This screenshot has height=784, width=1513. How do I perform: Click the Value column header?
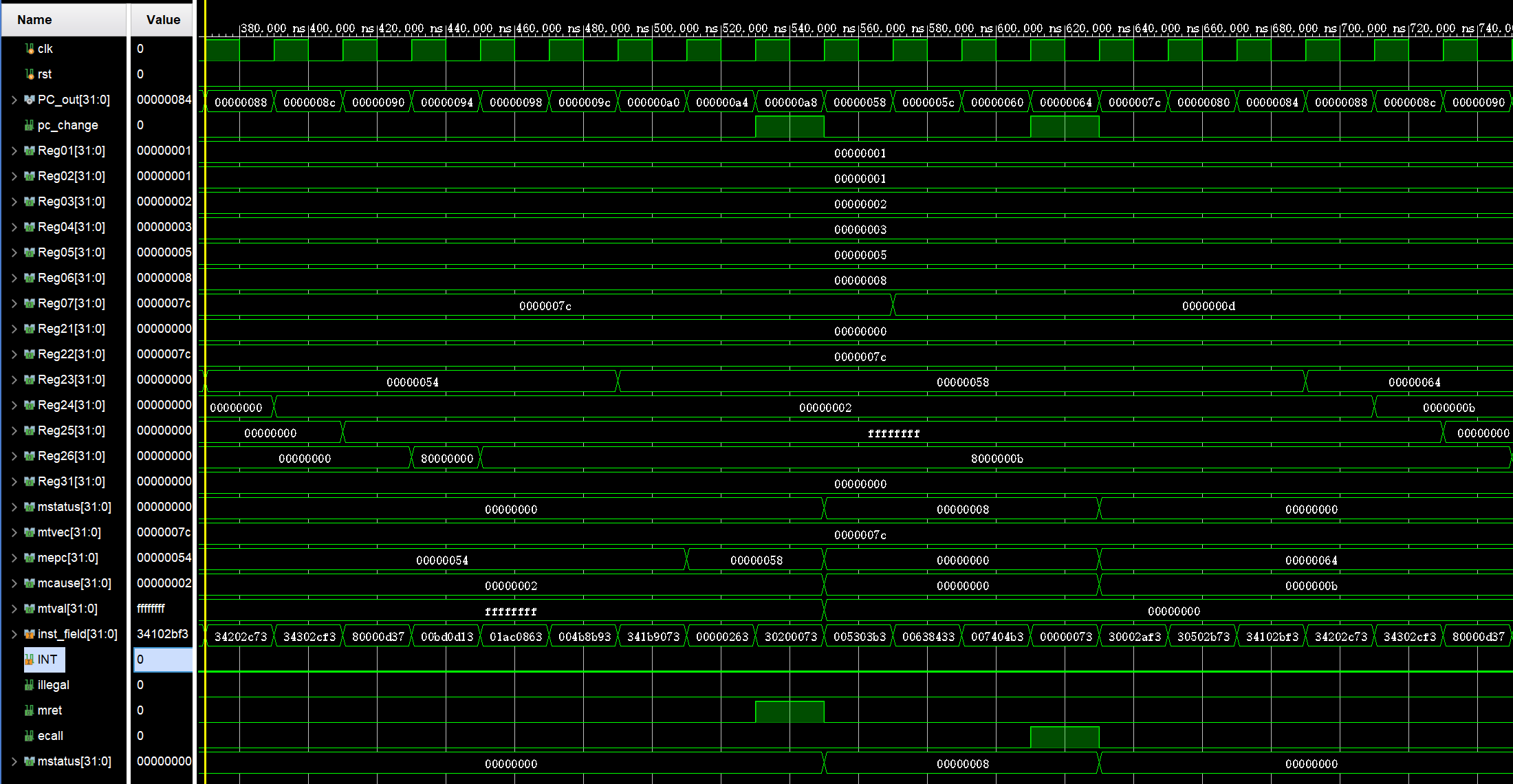click(x=163, y=20)
